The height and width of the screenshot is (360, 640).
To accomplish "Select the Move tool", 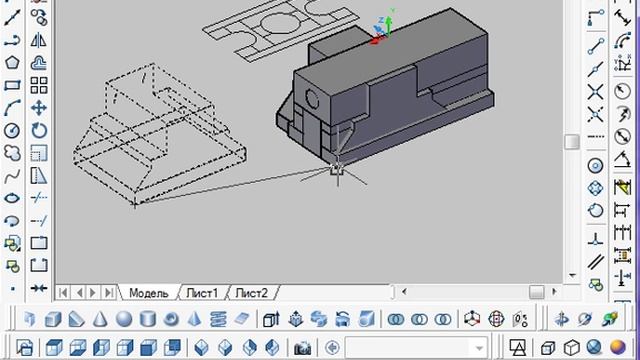I will [x=39, y=108].
